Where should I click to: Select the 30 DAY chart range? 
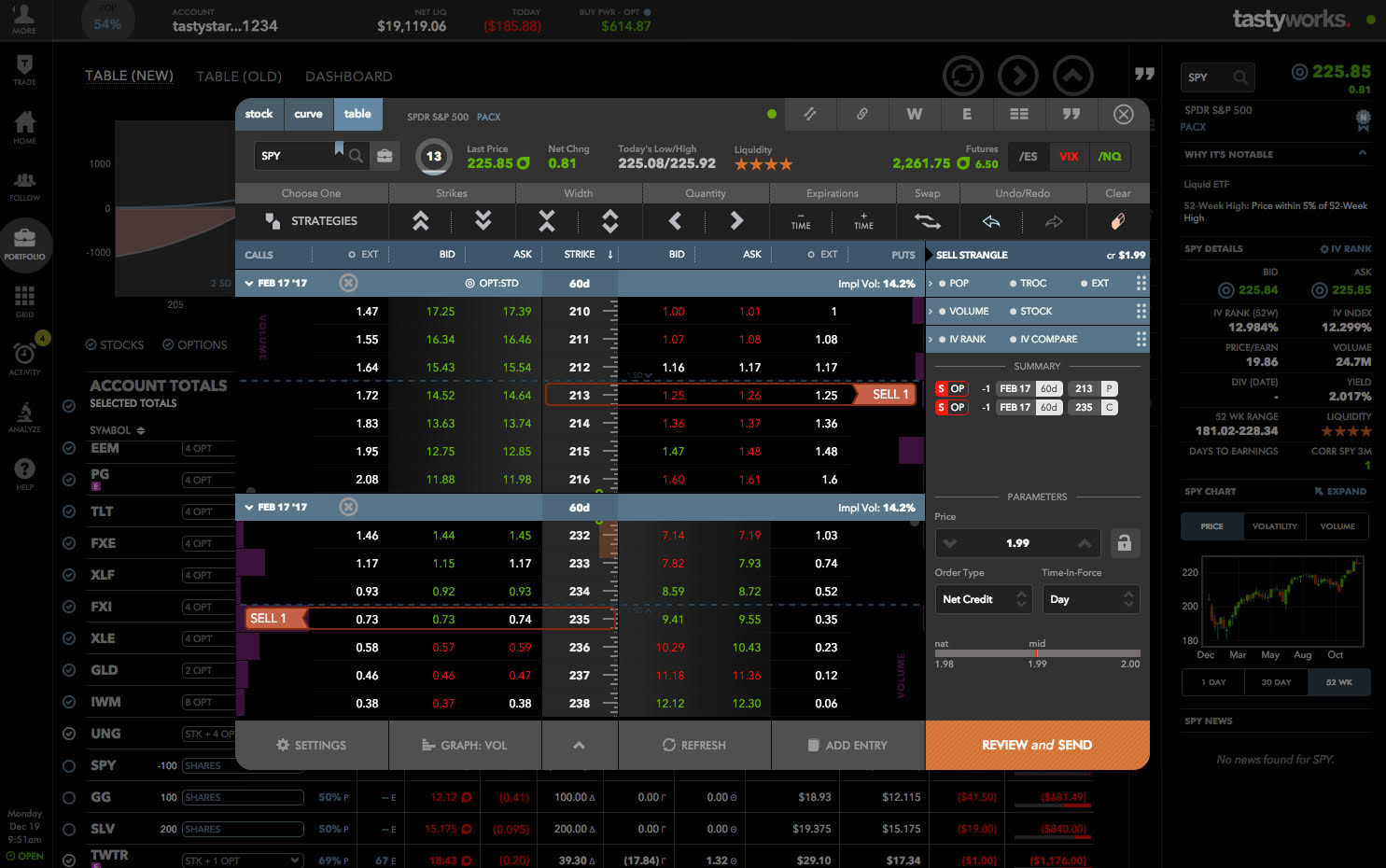1276,682
